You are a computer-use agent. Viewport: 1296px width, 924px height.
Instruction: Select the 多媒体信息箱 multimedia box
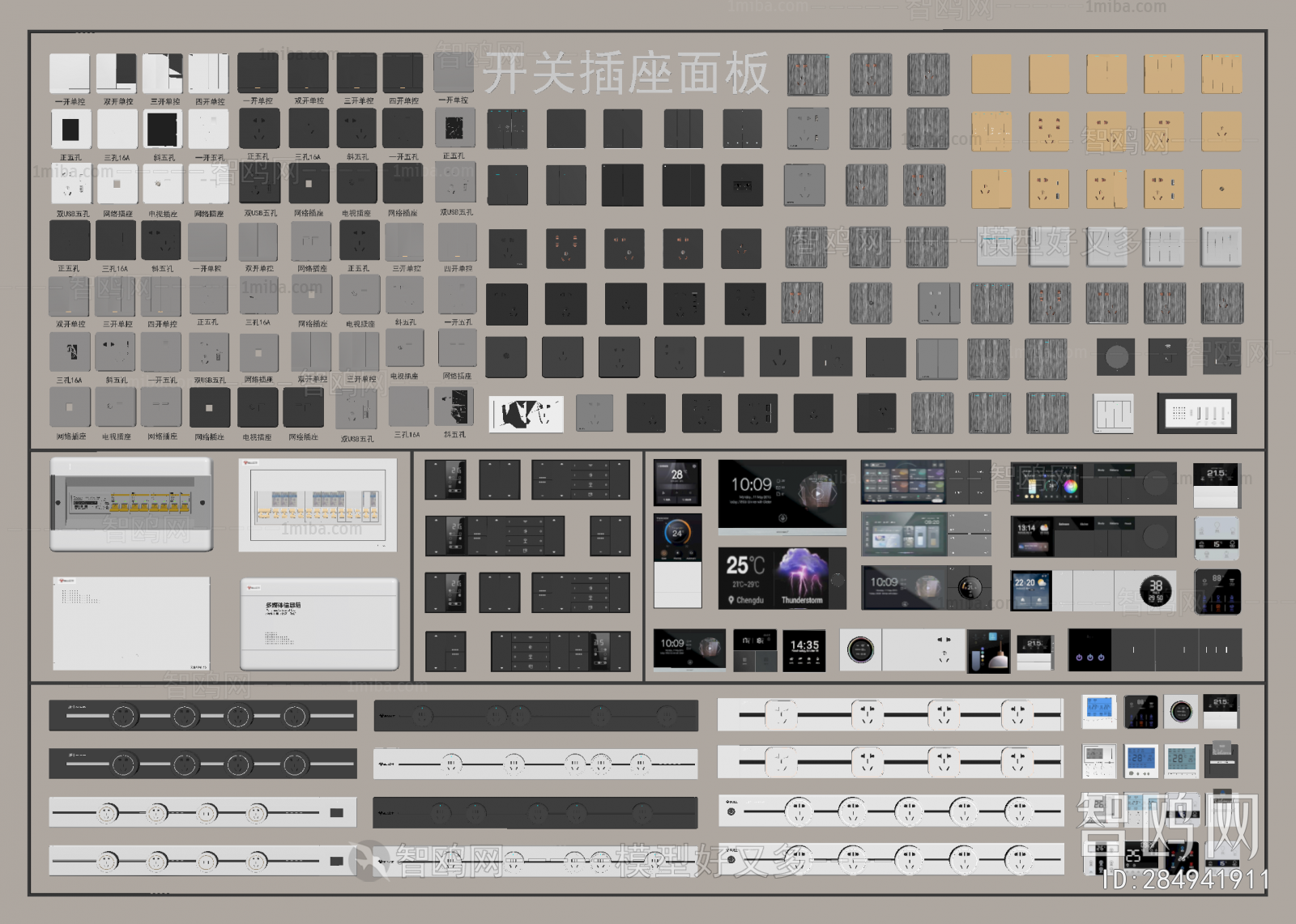[319, 624]
